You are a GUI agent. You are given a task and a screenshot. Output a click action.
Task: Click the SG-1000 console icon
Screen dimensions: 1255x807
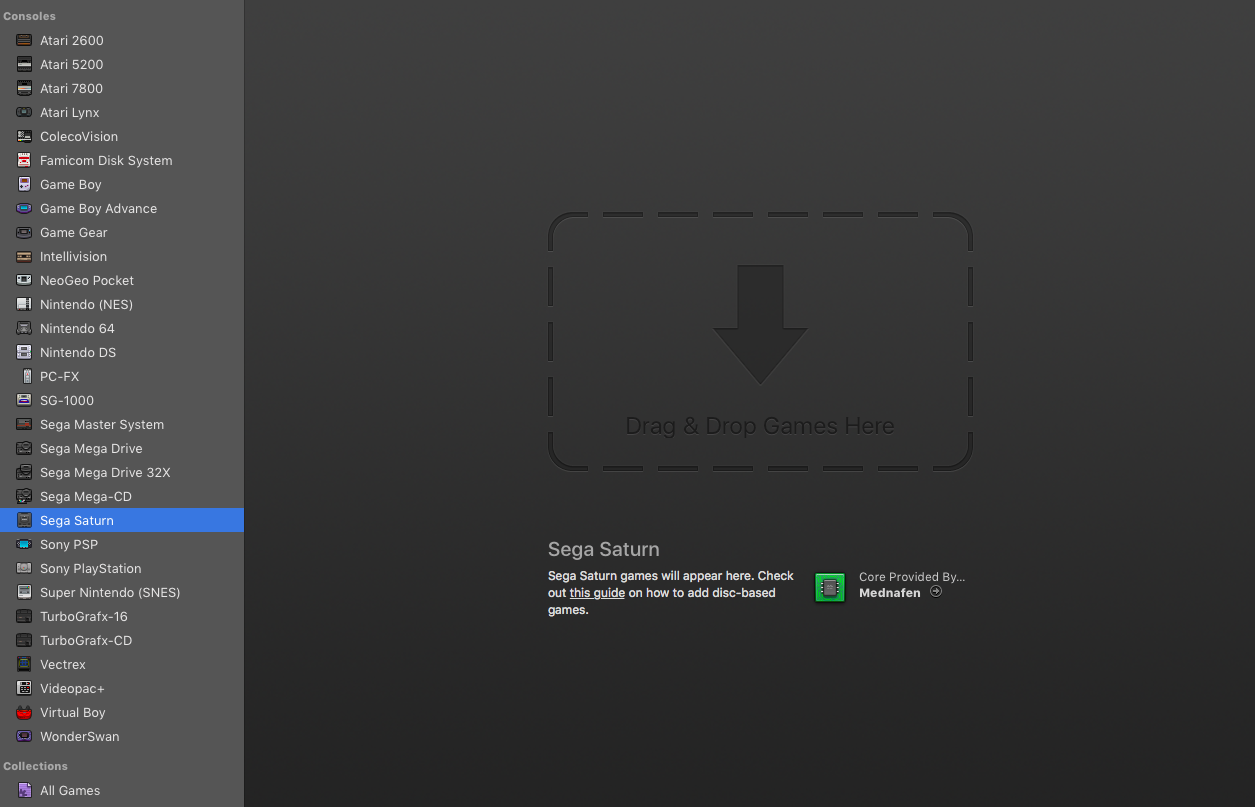pos(24,400)
